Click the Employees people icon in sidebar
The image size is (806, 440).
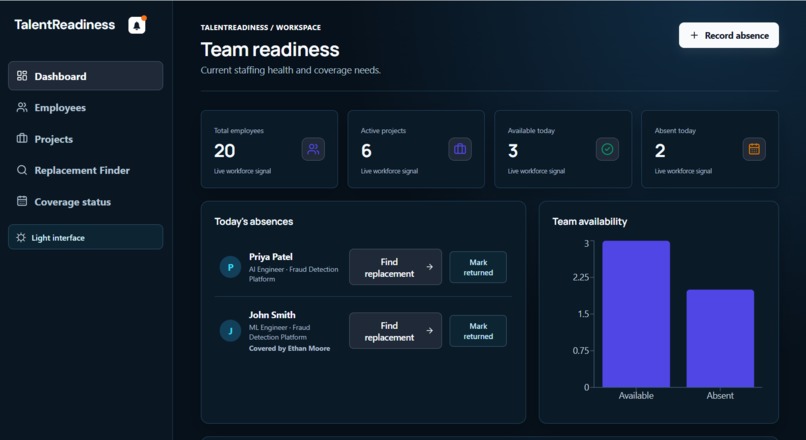click(22, 107)
